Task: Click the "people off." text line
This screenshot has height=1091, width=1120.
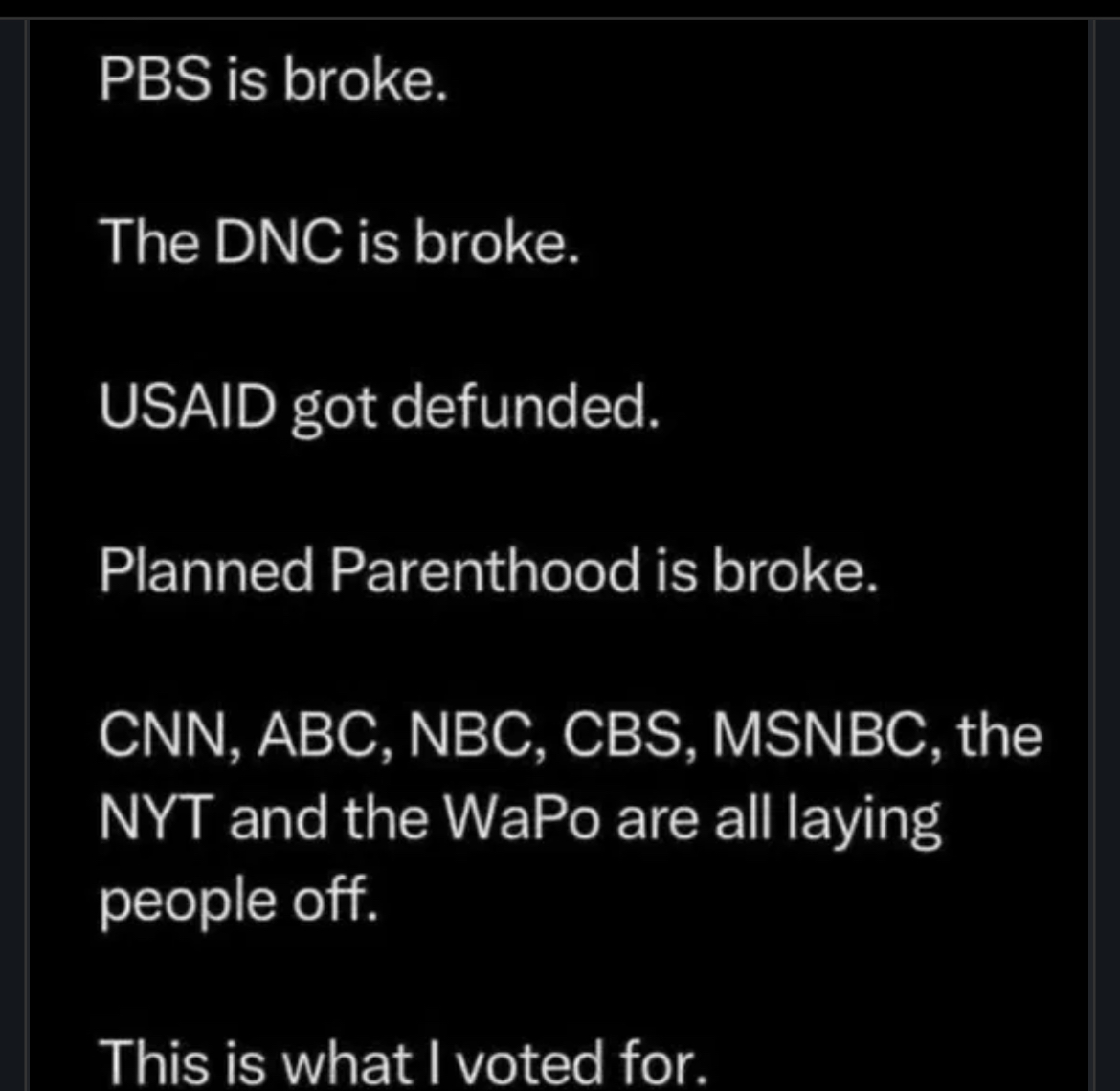Action: click(x=235, y=901)
